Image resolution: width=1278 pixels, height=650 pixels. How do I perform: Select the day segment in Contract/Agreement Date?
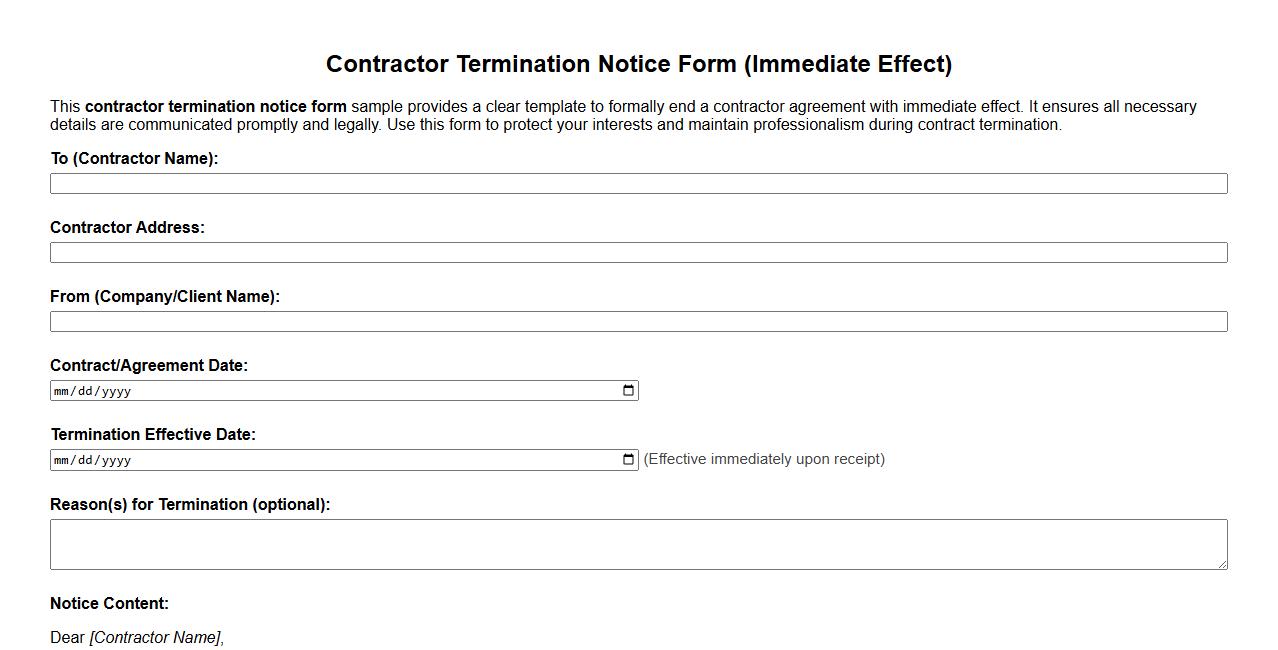pos(88,391)
